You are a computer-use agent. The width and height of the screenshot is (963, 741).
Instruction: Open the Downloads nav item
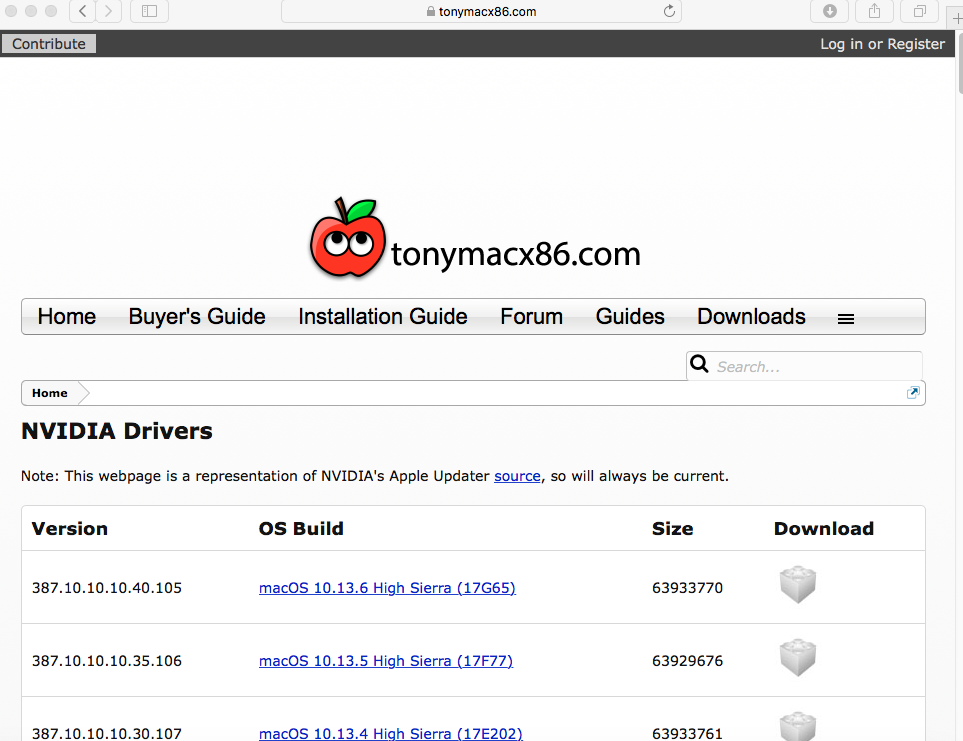point(751,317)
